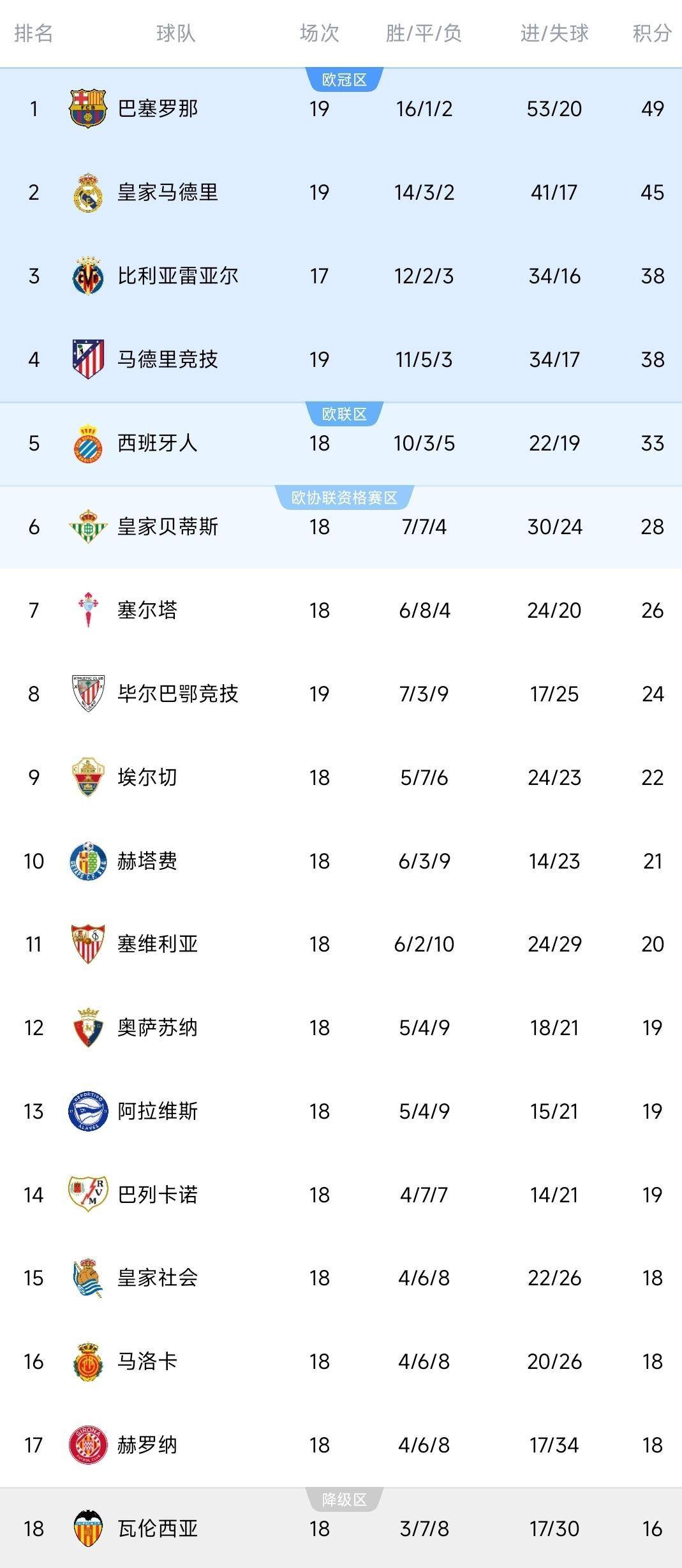Click the Villarreal club crest
682x1568 pixels.
coord(87,276)
